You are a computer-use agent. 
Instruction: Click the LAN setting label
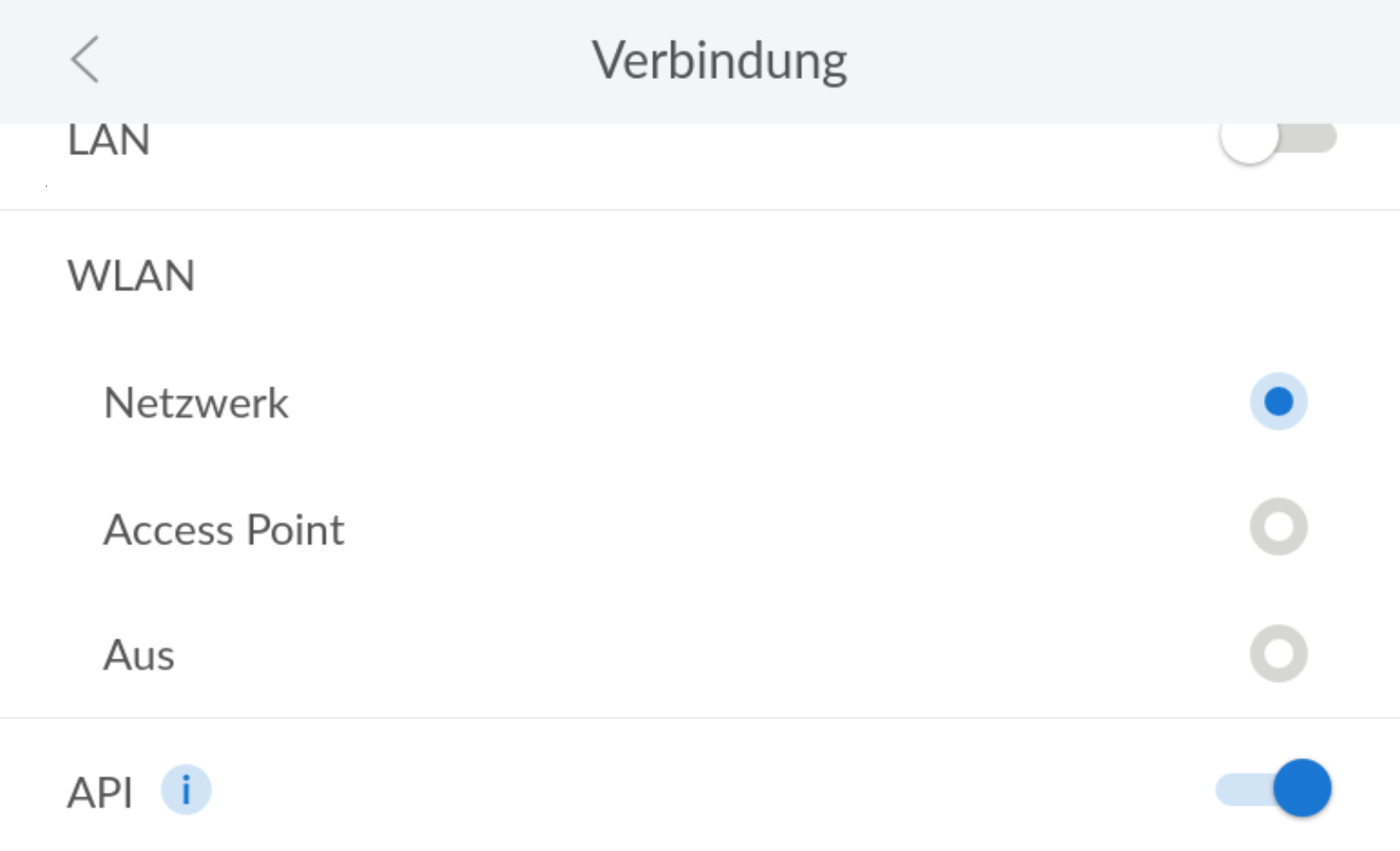point(109,141)
